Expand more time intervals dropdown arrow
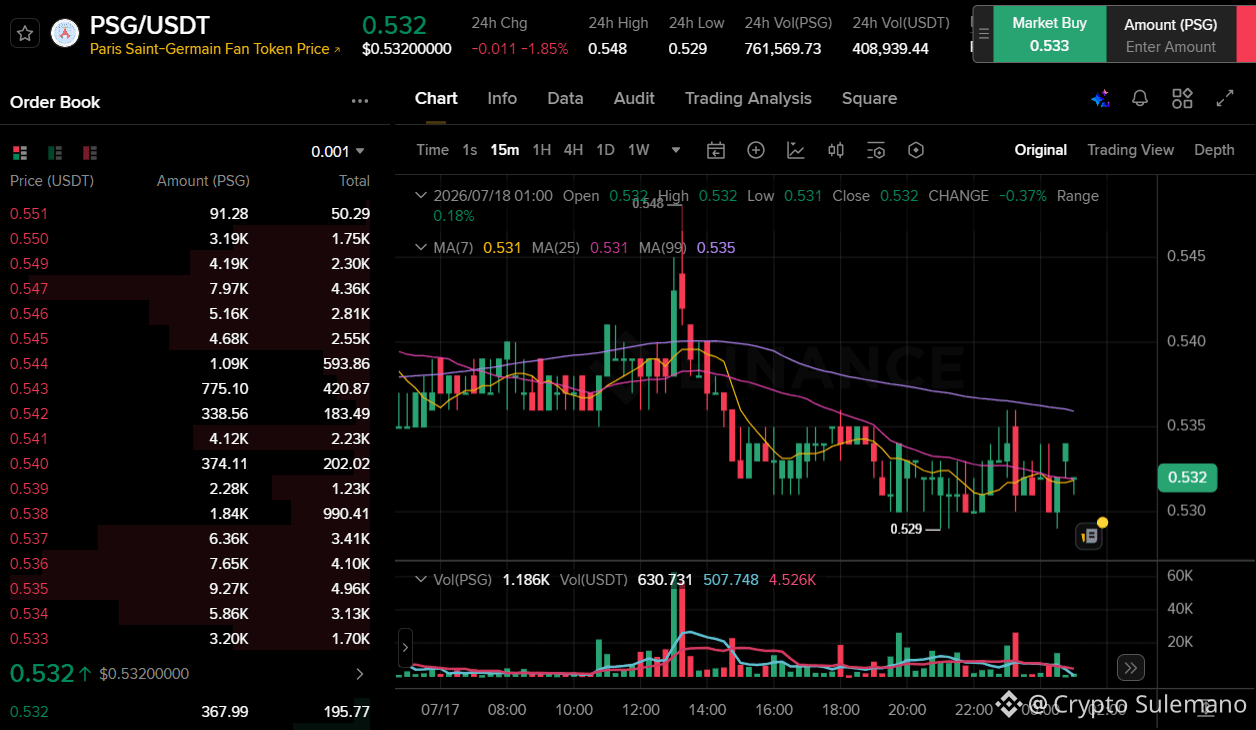The width and height of the screenshot is (1256, 730). [676, 150]
